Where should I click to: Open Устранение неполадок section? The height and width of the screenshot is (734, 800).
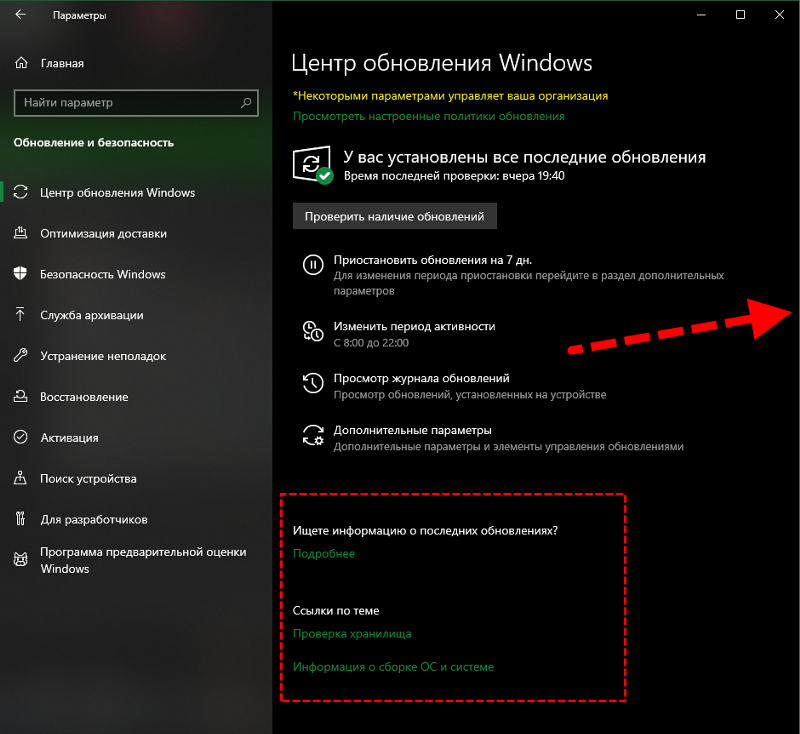point(103,356)
